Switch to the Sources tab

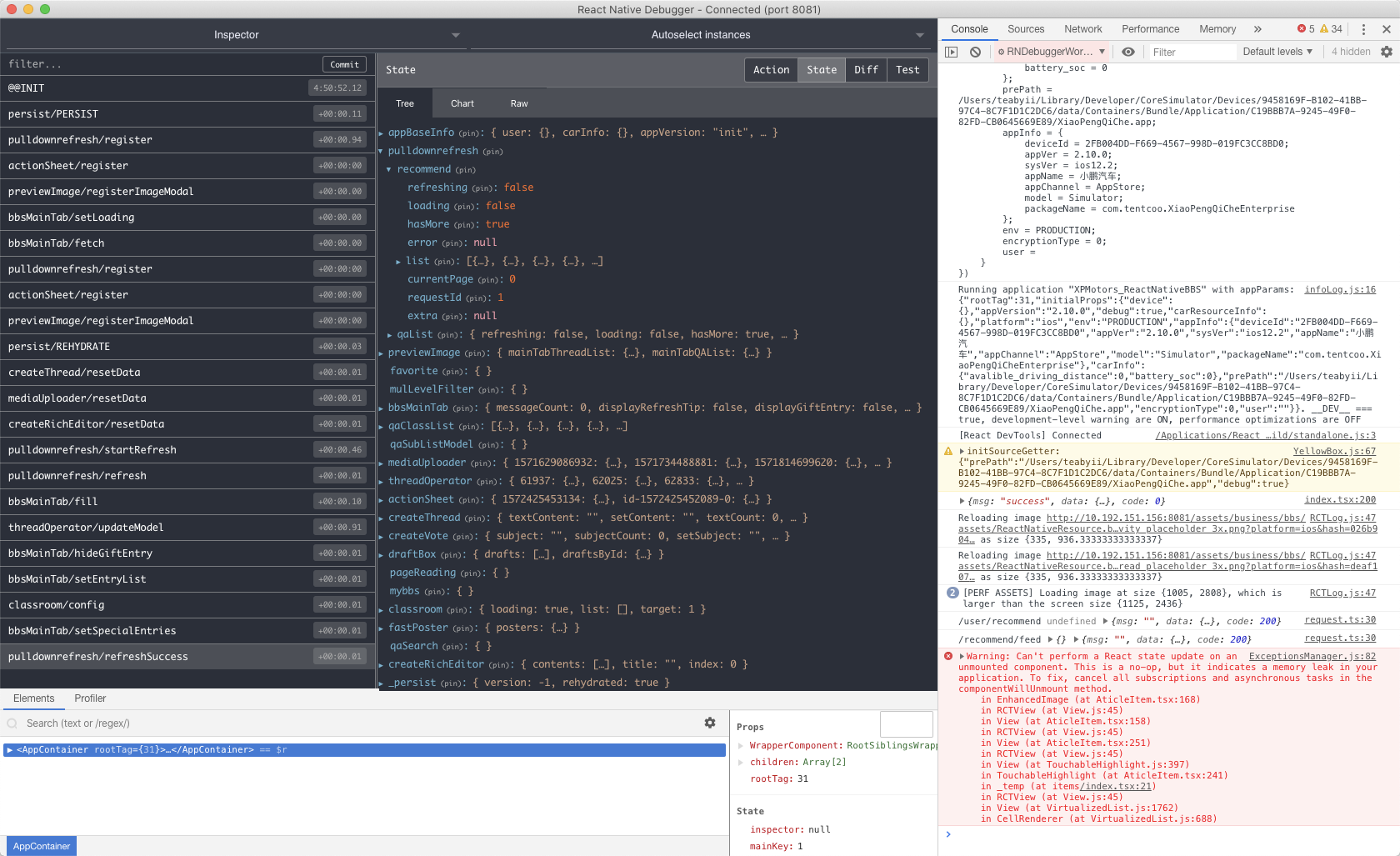pyautogui.click(x=1026, y=29)
